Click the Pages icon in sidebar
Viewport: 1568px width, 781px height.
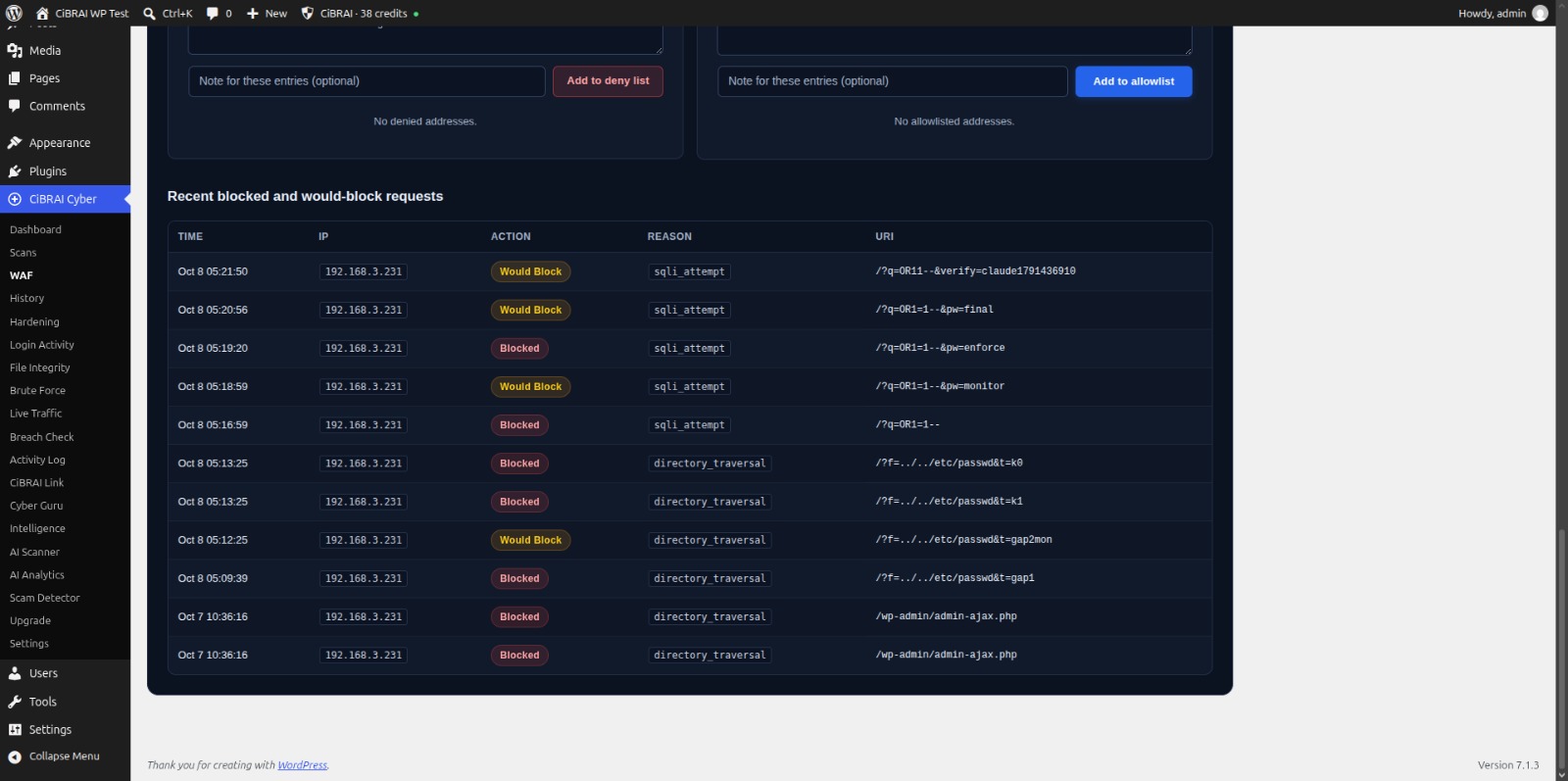[x=15, y=78]
